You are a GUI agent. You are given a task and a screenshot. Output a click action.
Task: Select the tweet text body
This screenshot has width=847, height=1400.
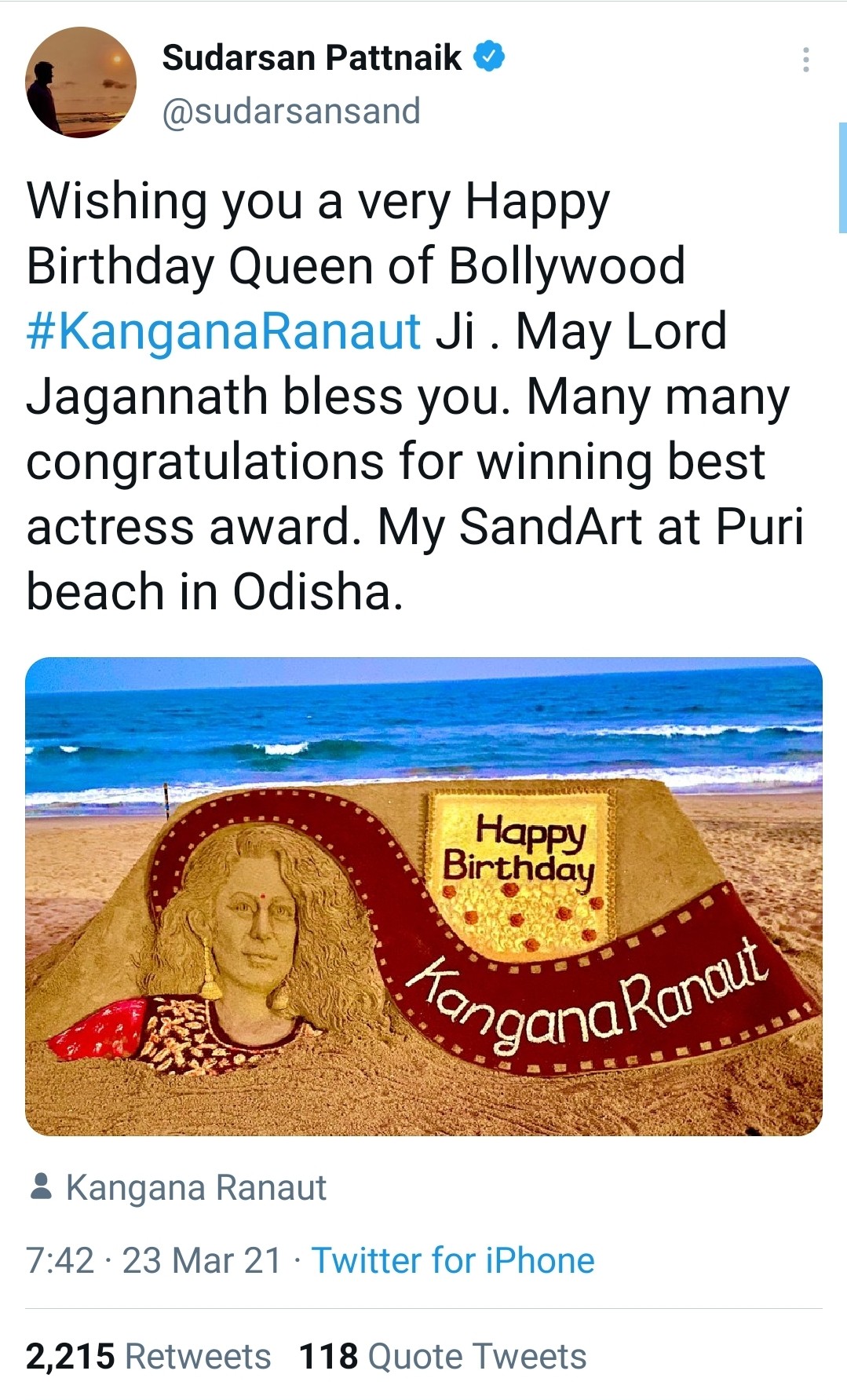click(x=392, y=393)
